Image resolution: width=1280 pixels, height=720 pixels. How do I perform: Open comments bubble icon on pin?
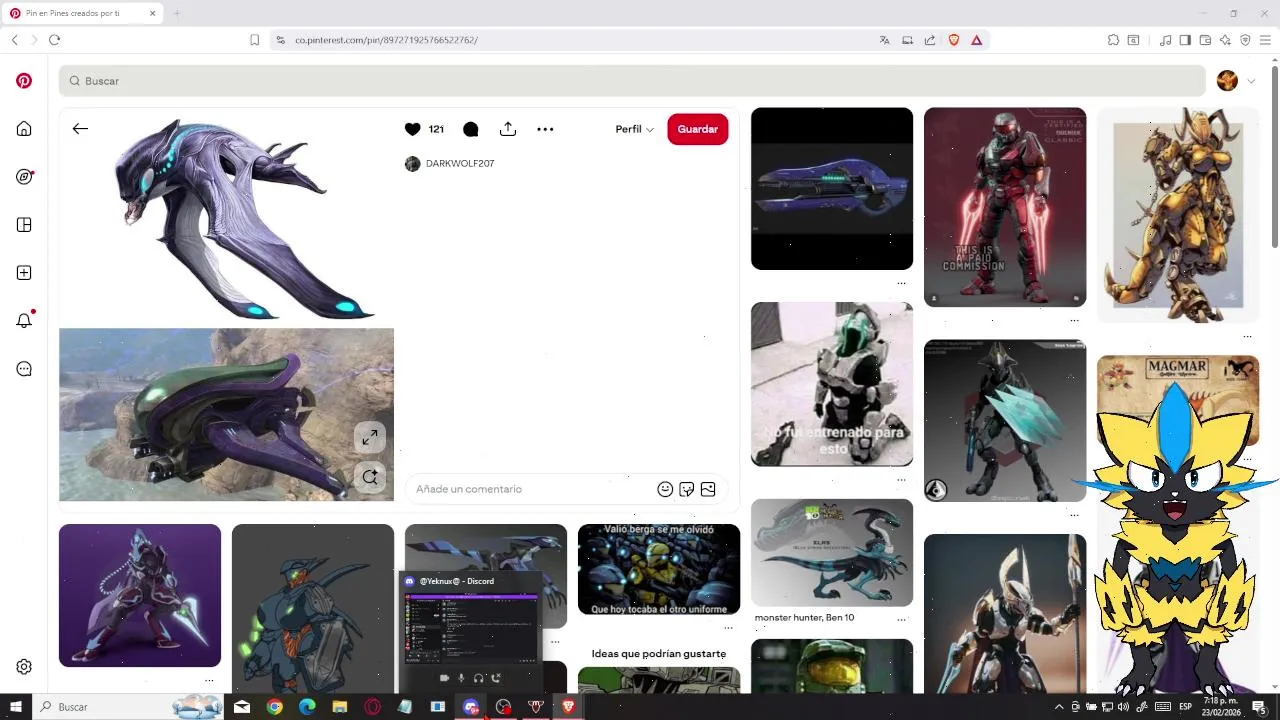click(471, 129)
